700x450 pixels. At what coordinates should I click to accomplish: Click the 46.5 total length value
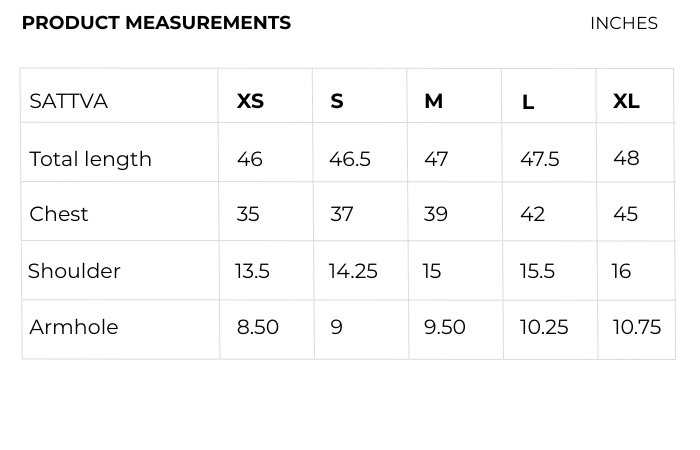350,159
